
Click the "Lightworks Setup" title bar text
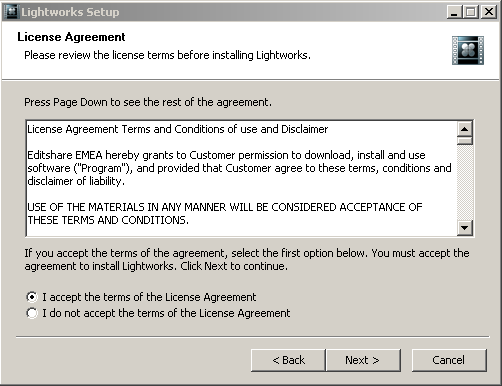coord(70,12)
